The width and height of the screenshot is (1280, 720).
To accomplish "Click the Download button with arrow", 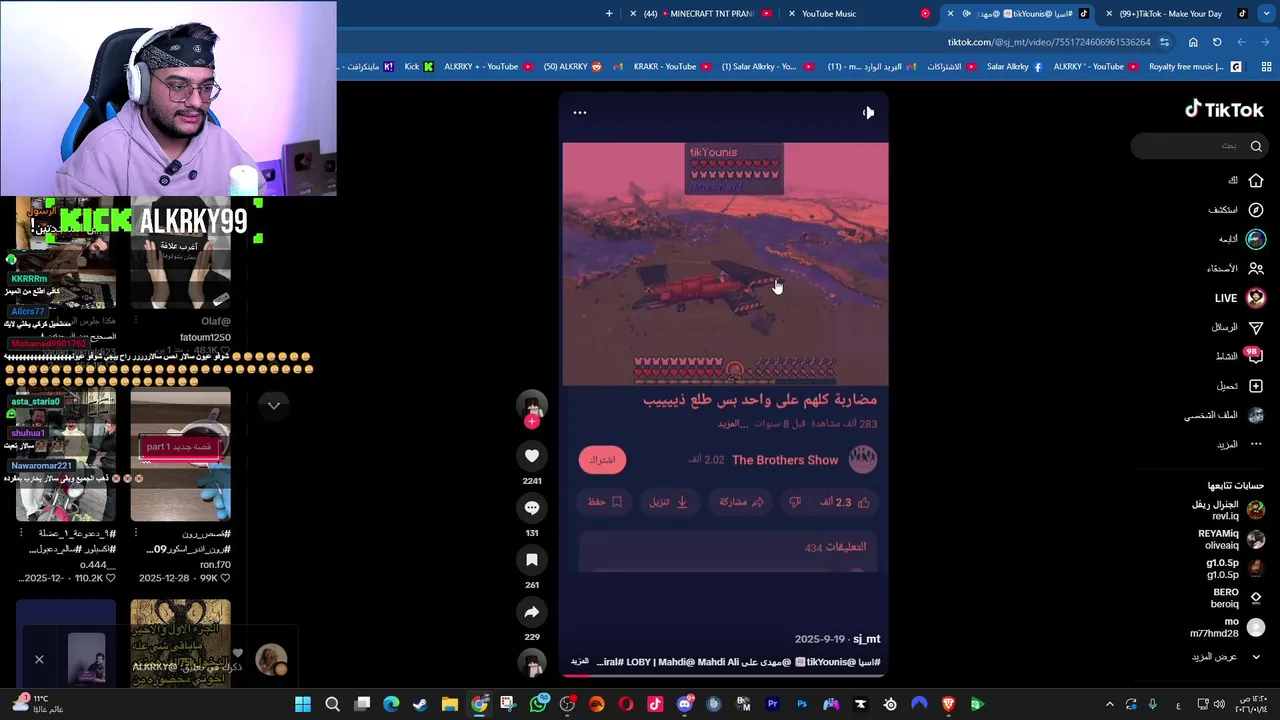I will (x=669, y=502).
